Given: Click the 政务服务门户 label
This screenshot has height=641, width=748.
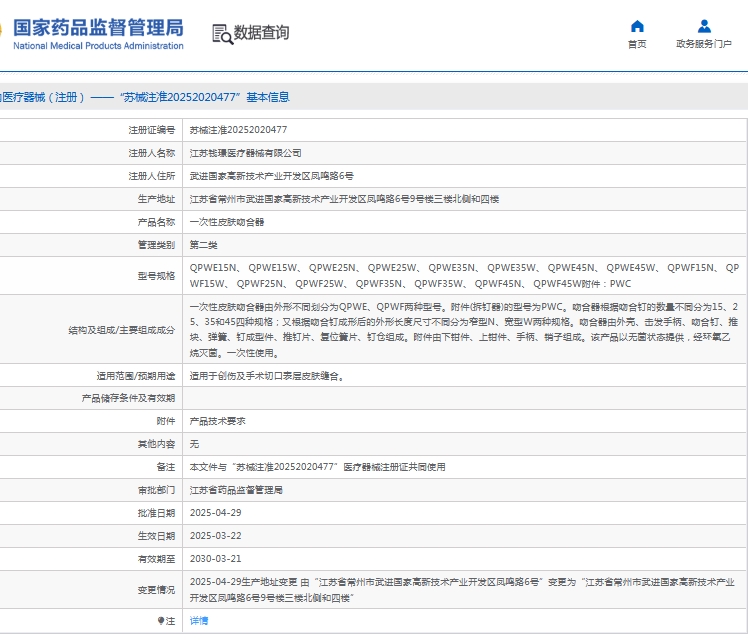Looking at the screenshot, I should coord(704,44).
